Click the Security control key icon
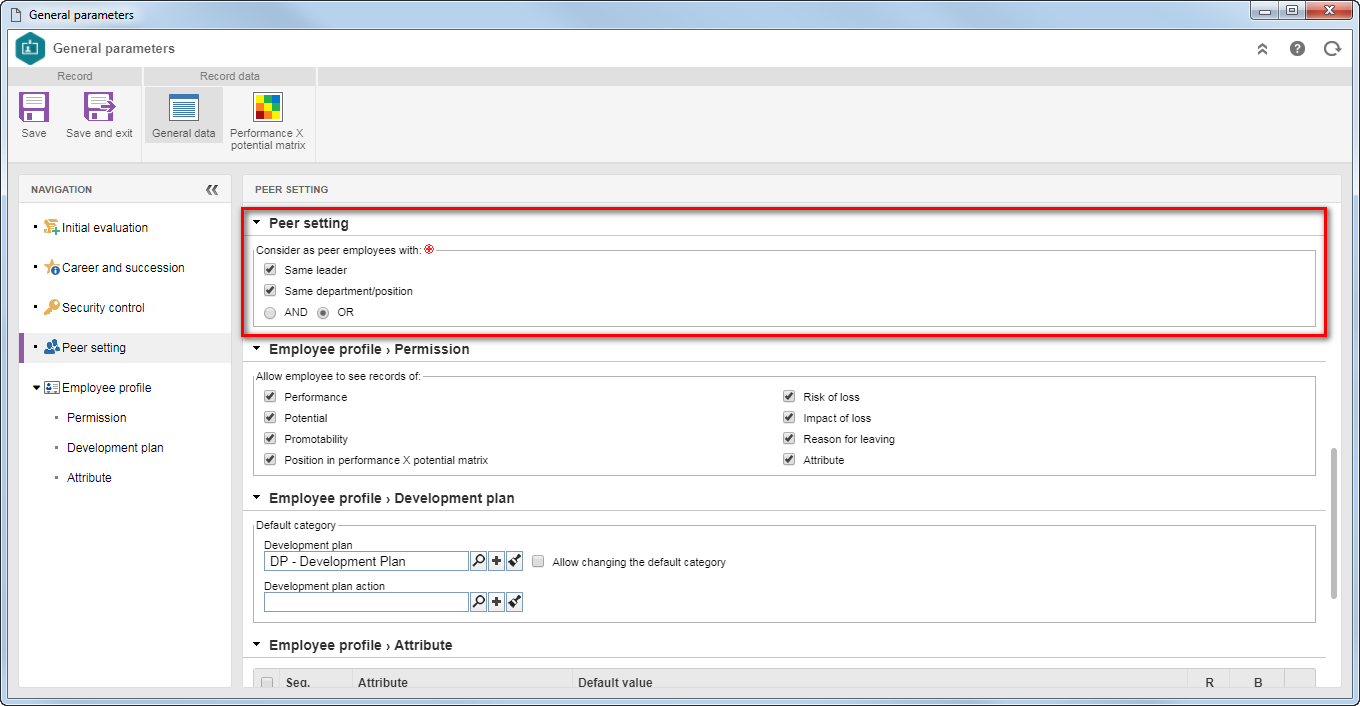The width and height of the screenshot is (1360, 706). [52, 307]
